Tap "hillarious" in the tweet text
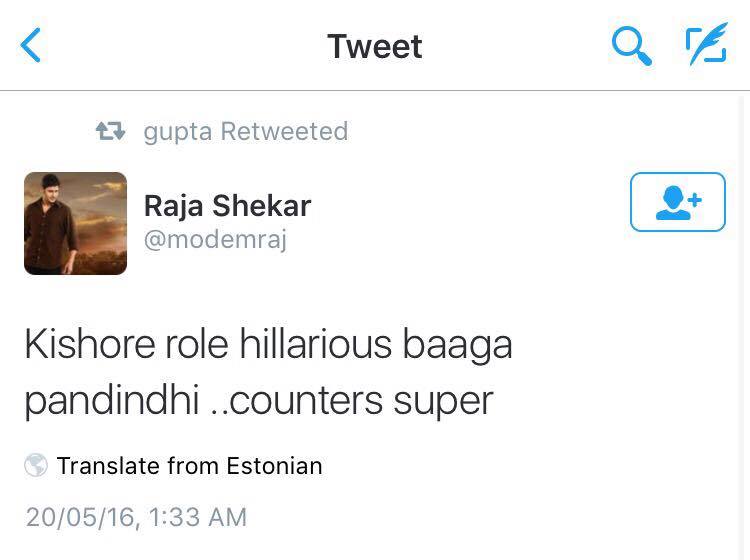 click(x=315, y=345)
